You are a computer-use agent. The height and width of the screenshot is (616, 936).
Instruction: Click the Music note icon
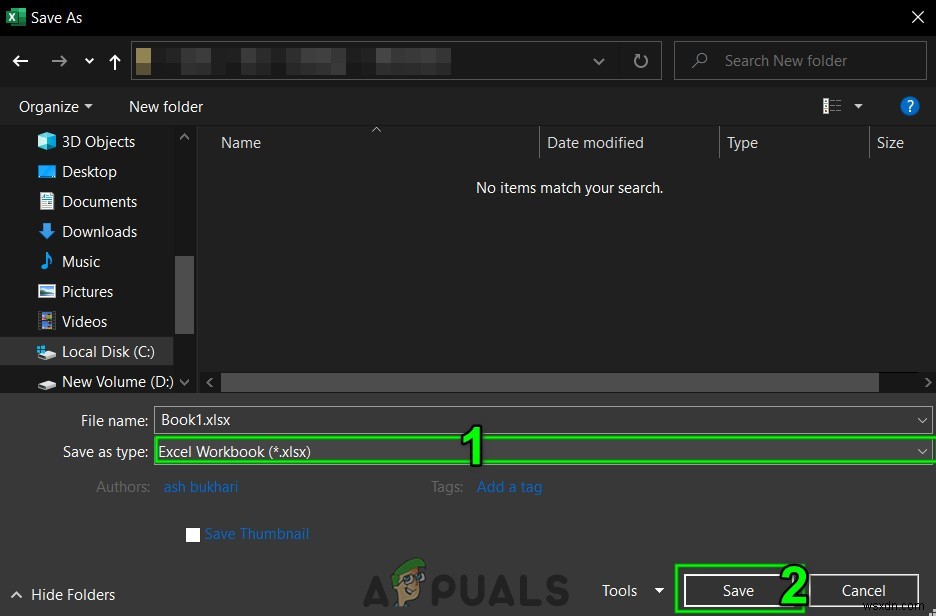[x=47, y=261]
